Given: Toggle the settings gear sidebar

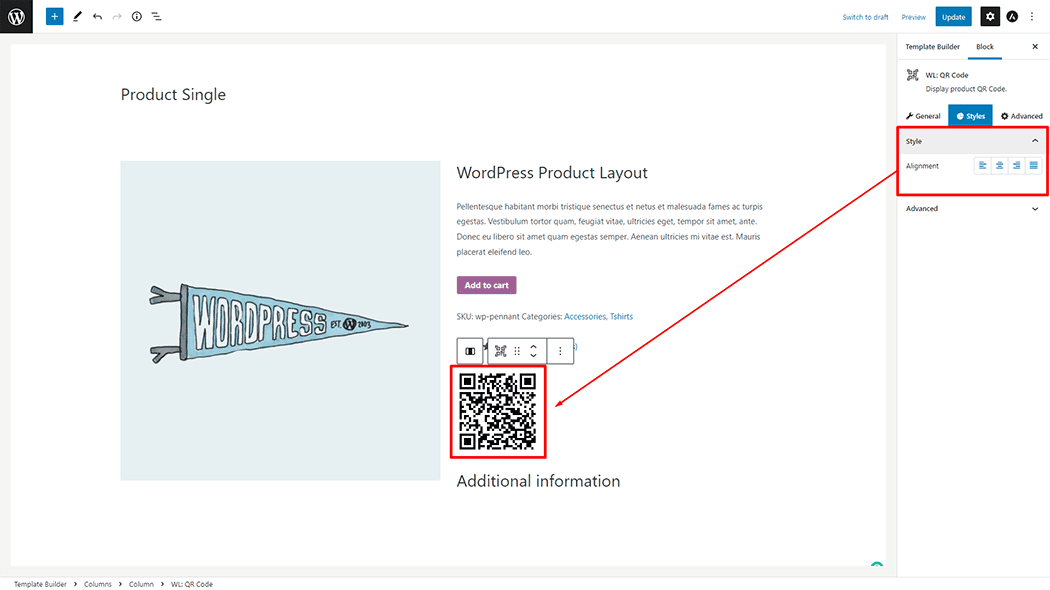Looking at the screenshot, I should 989,17.
